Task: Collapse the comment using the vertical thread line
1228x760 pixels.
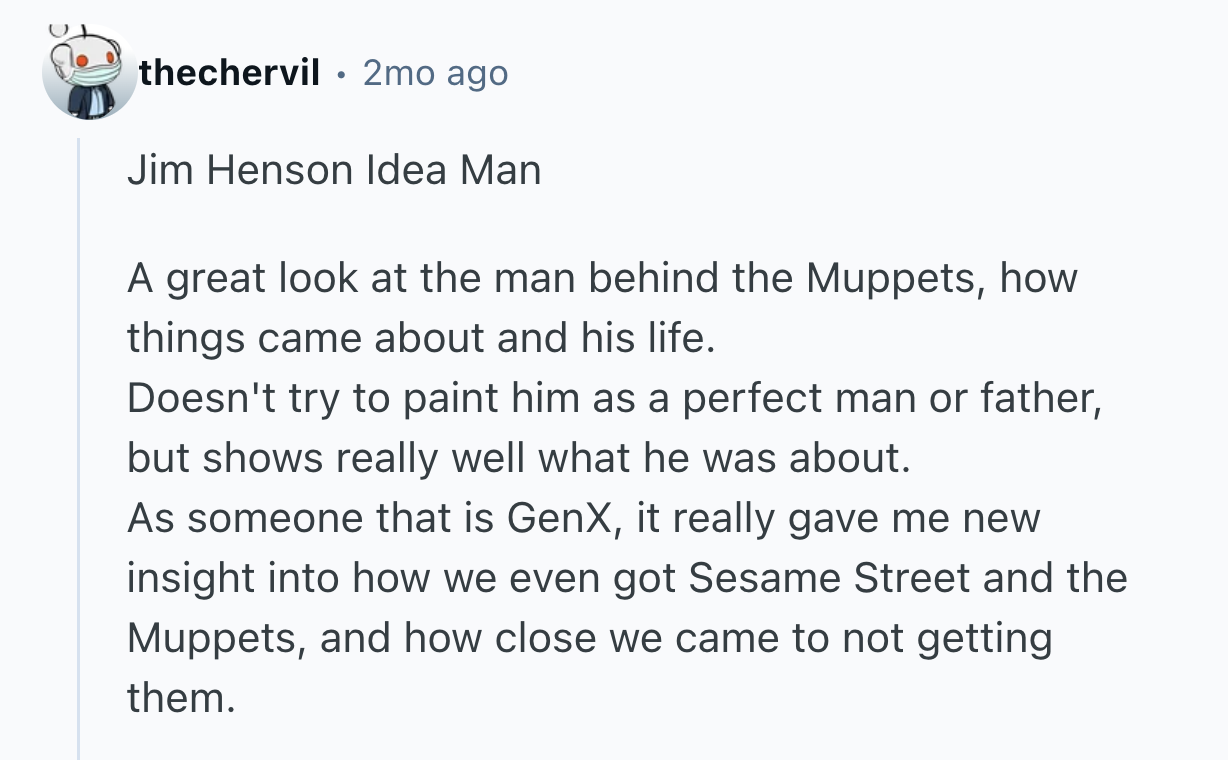Action: [x=79, y=450]
